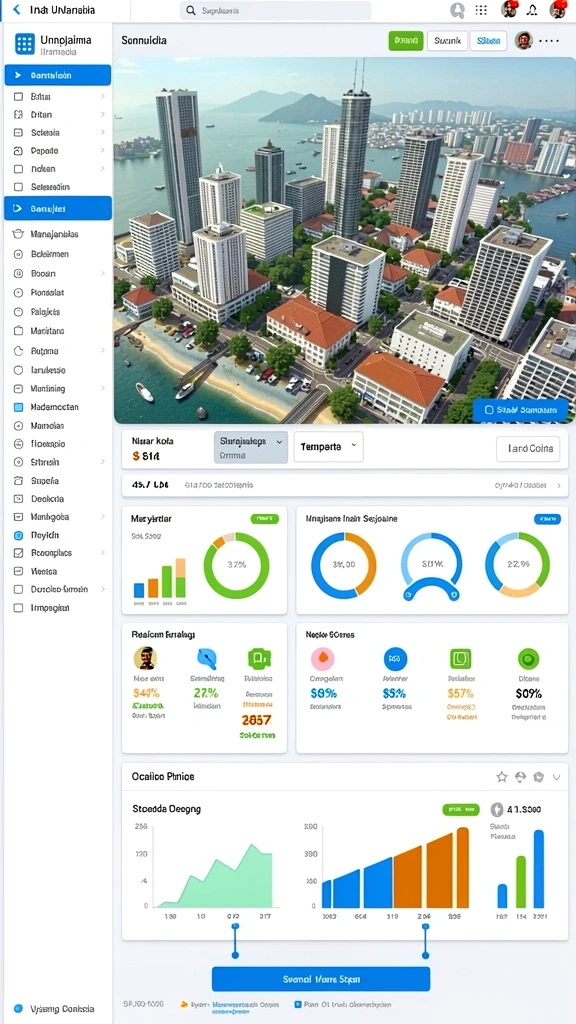This screenshot has width=576, height=1024.
Task: Click the Manajanaks sidebar icon
Action: 18,234
